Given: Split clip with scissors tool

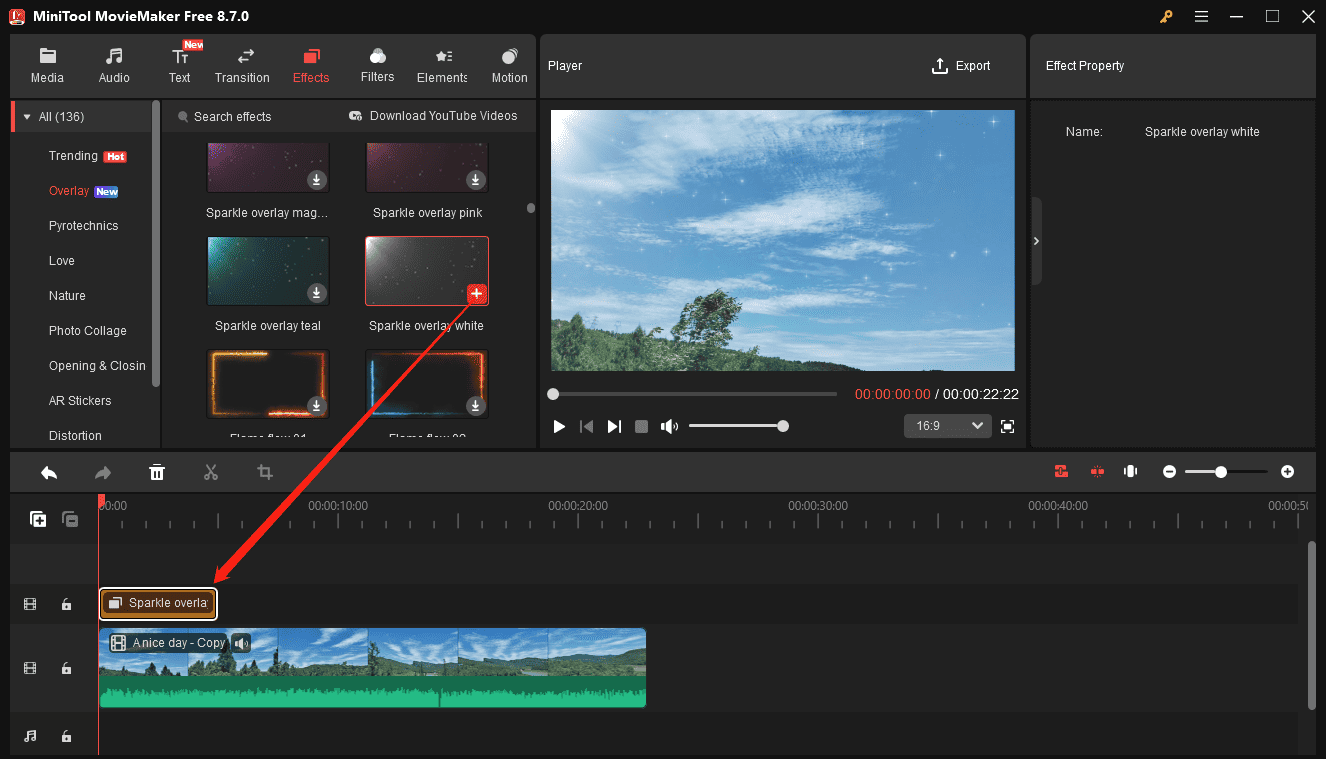Looking at the screenshot, I should 211,472.
